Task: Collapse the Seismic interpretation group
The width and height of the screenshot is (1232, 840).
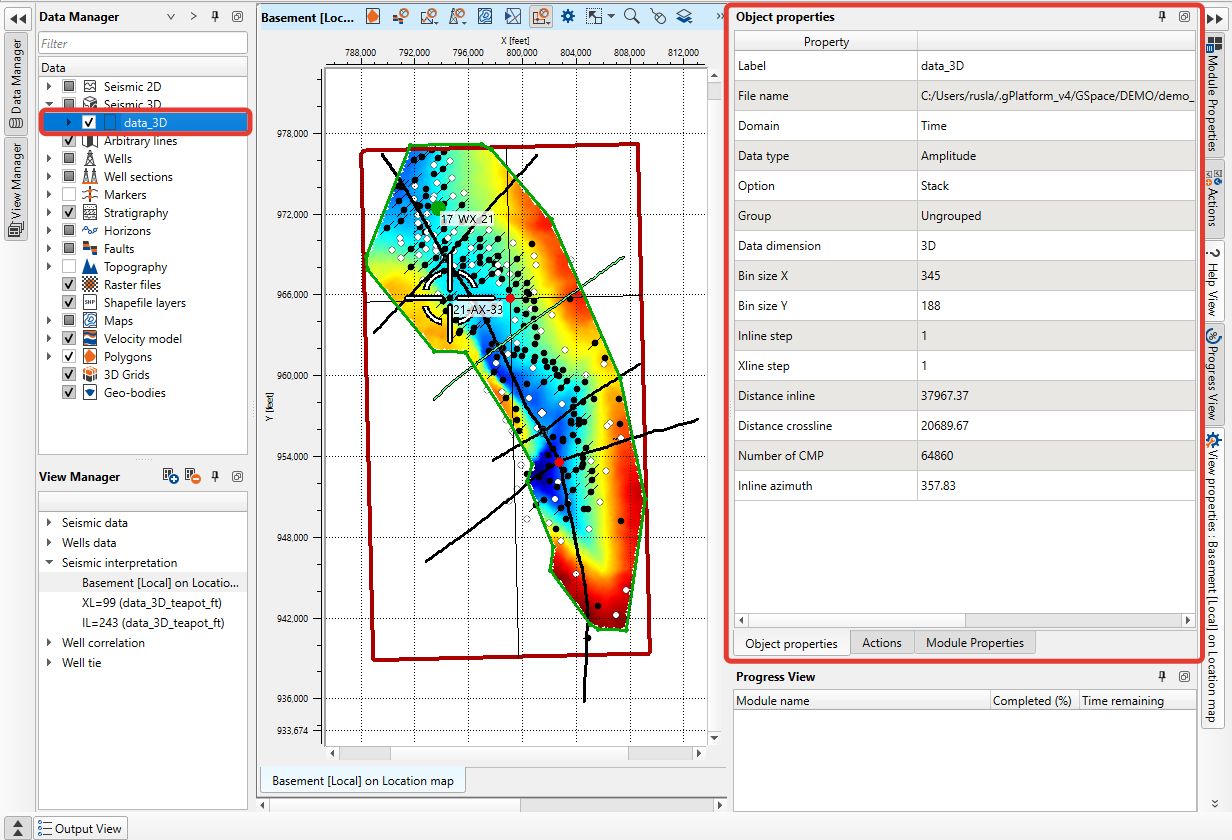Action: coord(49,563)
